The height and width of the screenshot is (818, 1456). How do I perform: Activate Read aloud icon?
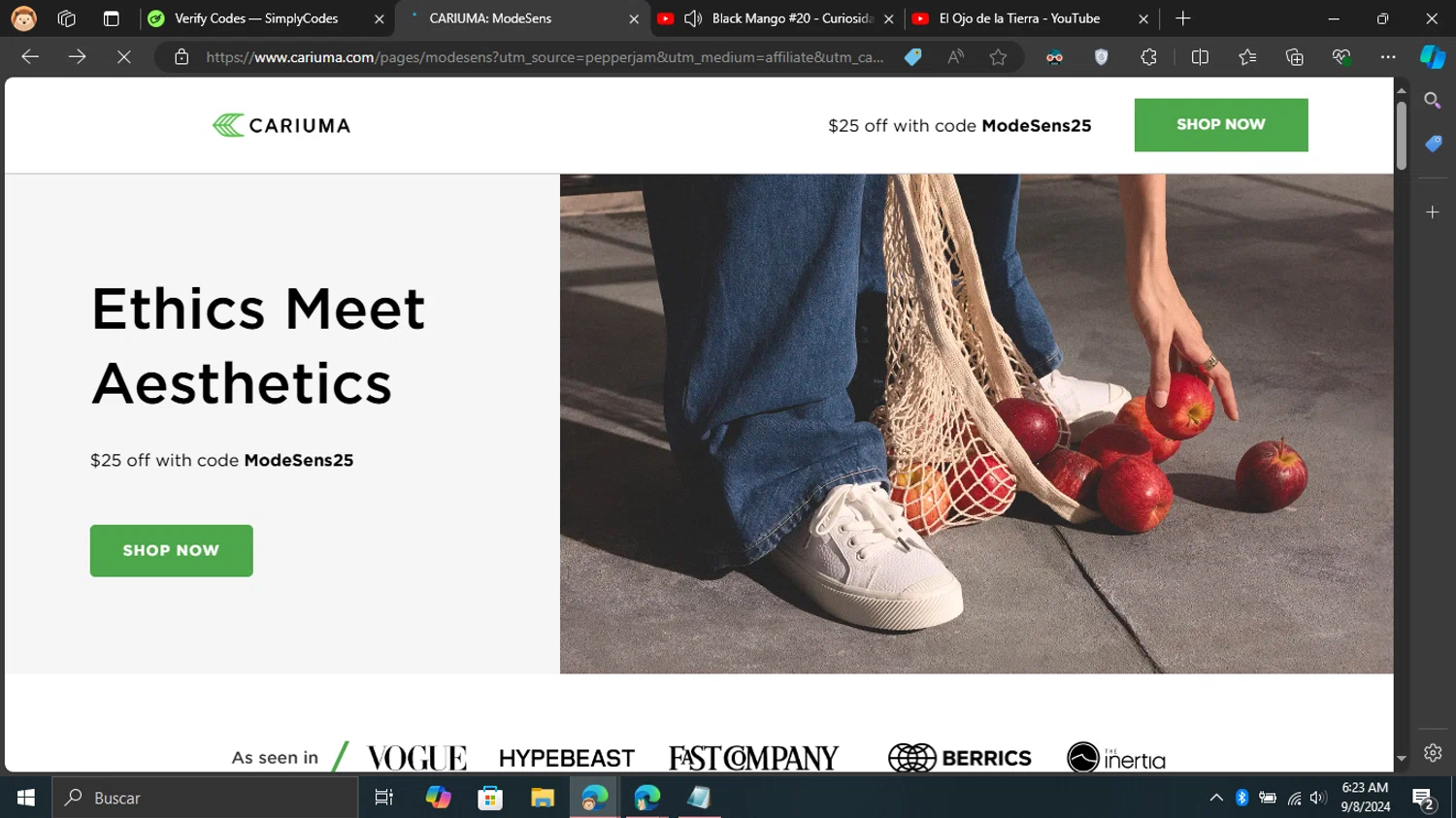(956, 57)
